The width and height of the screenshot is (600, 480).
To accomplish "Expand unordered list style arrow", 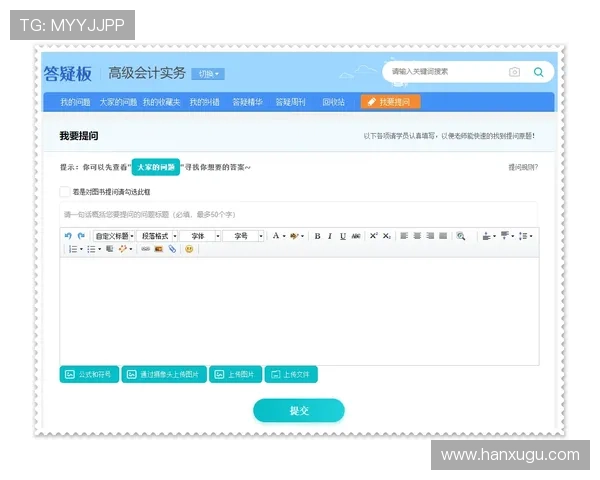I will coord(100,249).
